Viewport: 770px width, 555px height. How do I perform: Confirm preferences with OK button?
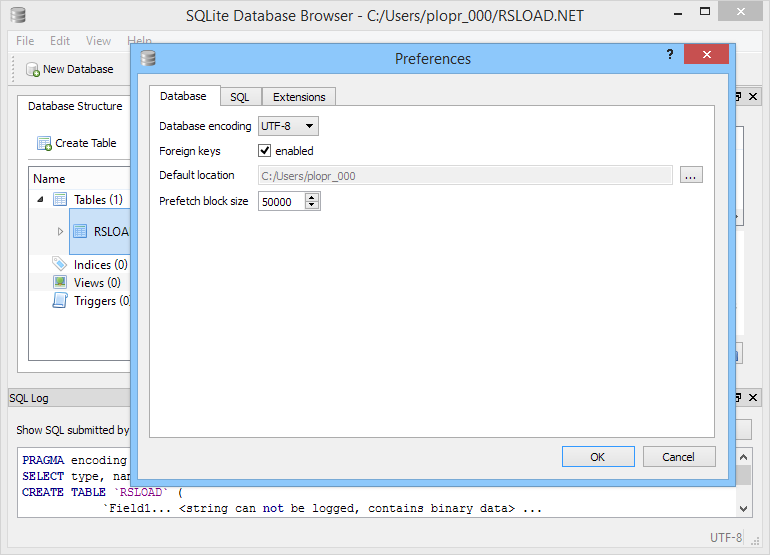[598, 457]
